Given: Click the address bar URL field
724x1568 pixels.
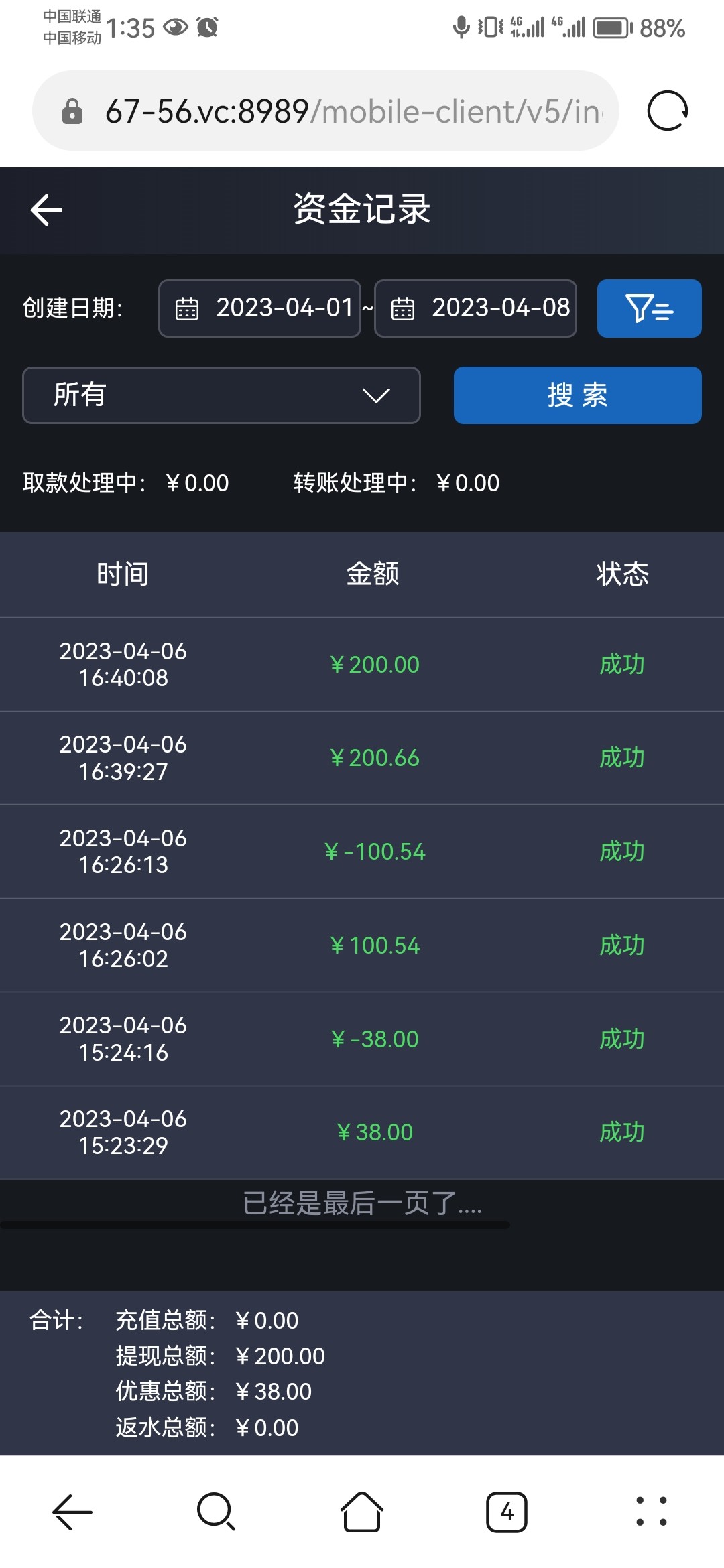Looking at the screenshot, I should click(354, 111).
